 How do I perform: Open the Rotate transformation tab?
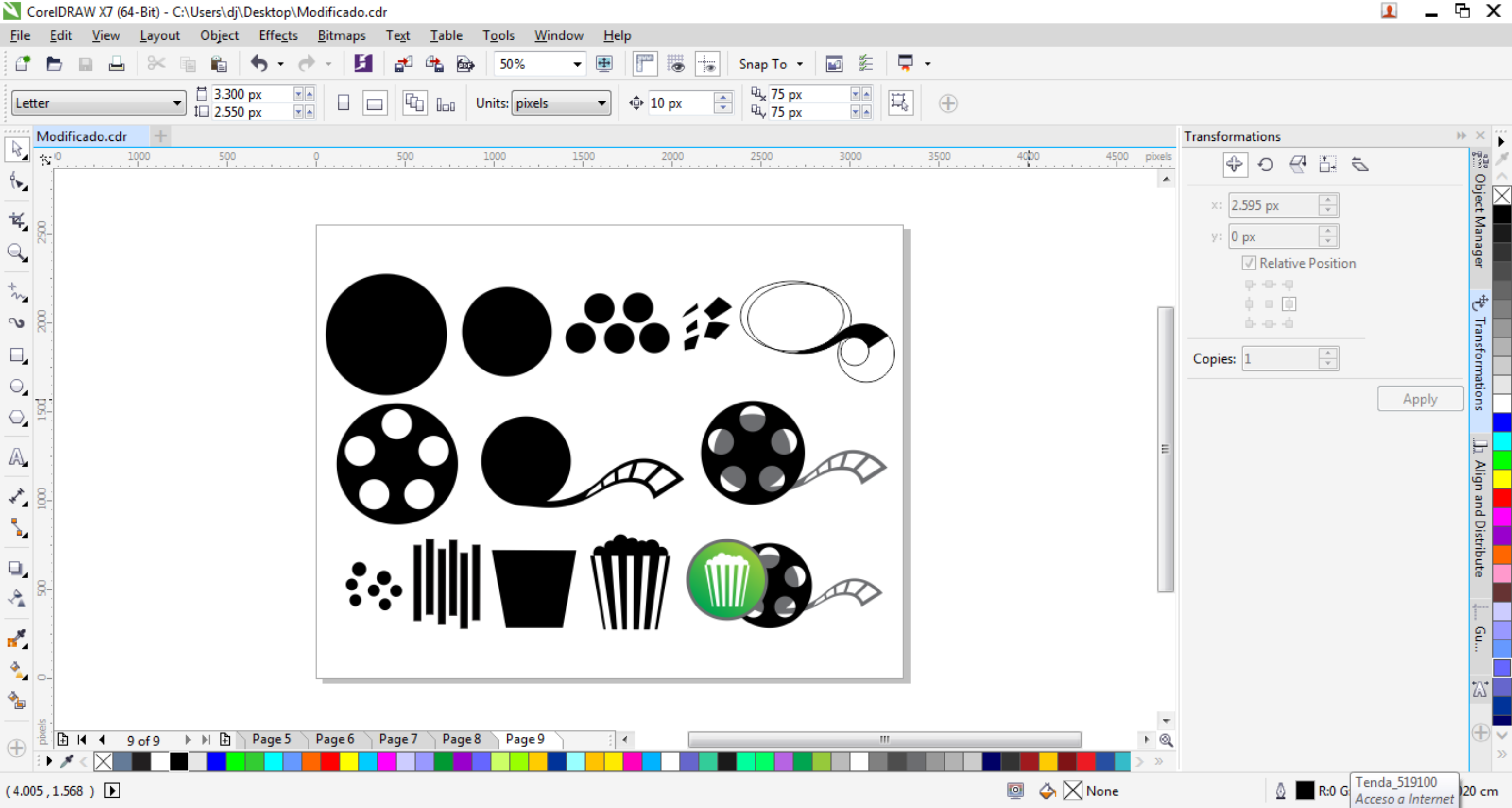tap(1266, 165)
